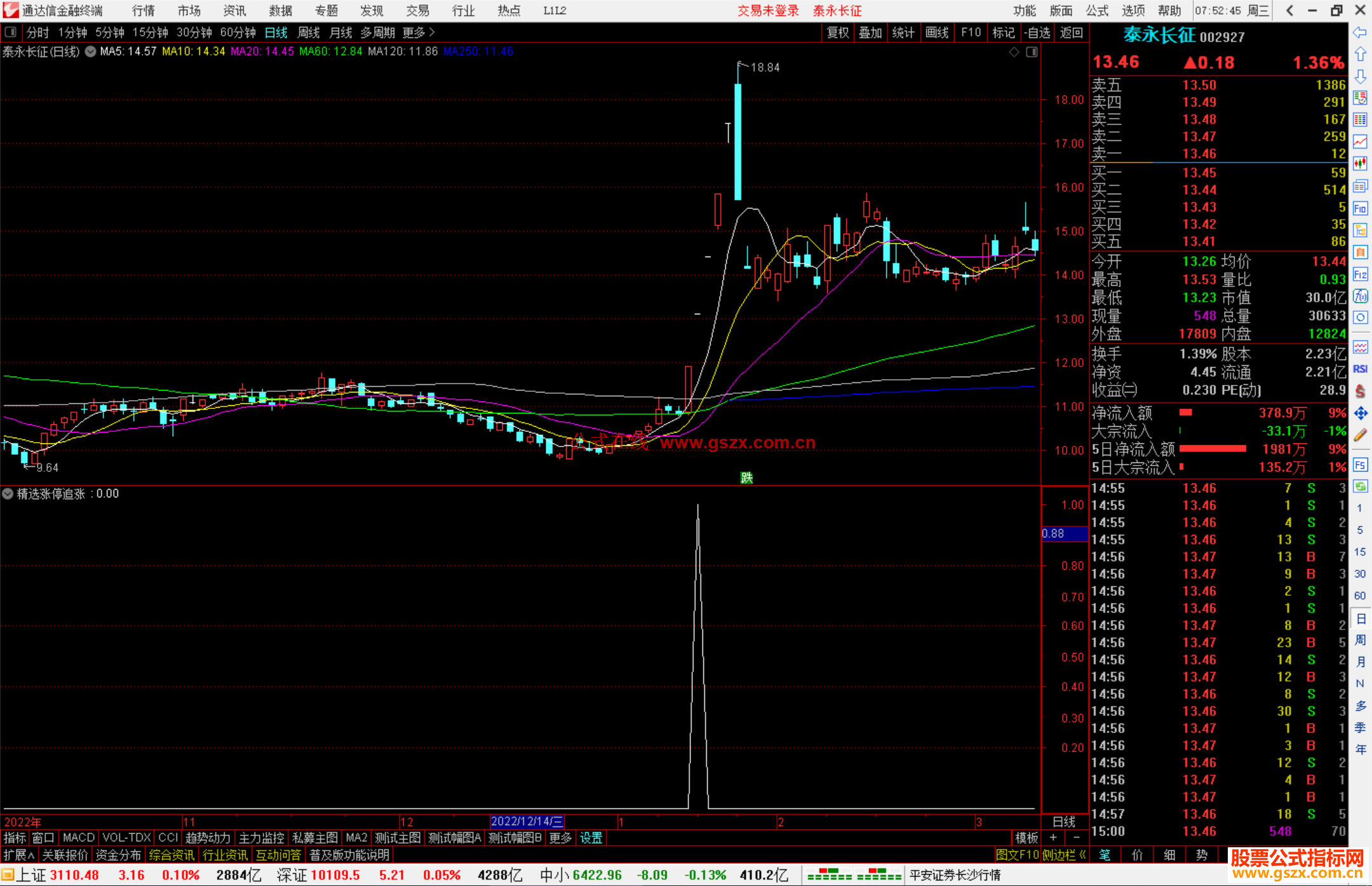This screenshot has width=1372, height=886.
Task: Click the 设置 link in indicator bar
Action: (591, 838)
